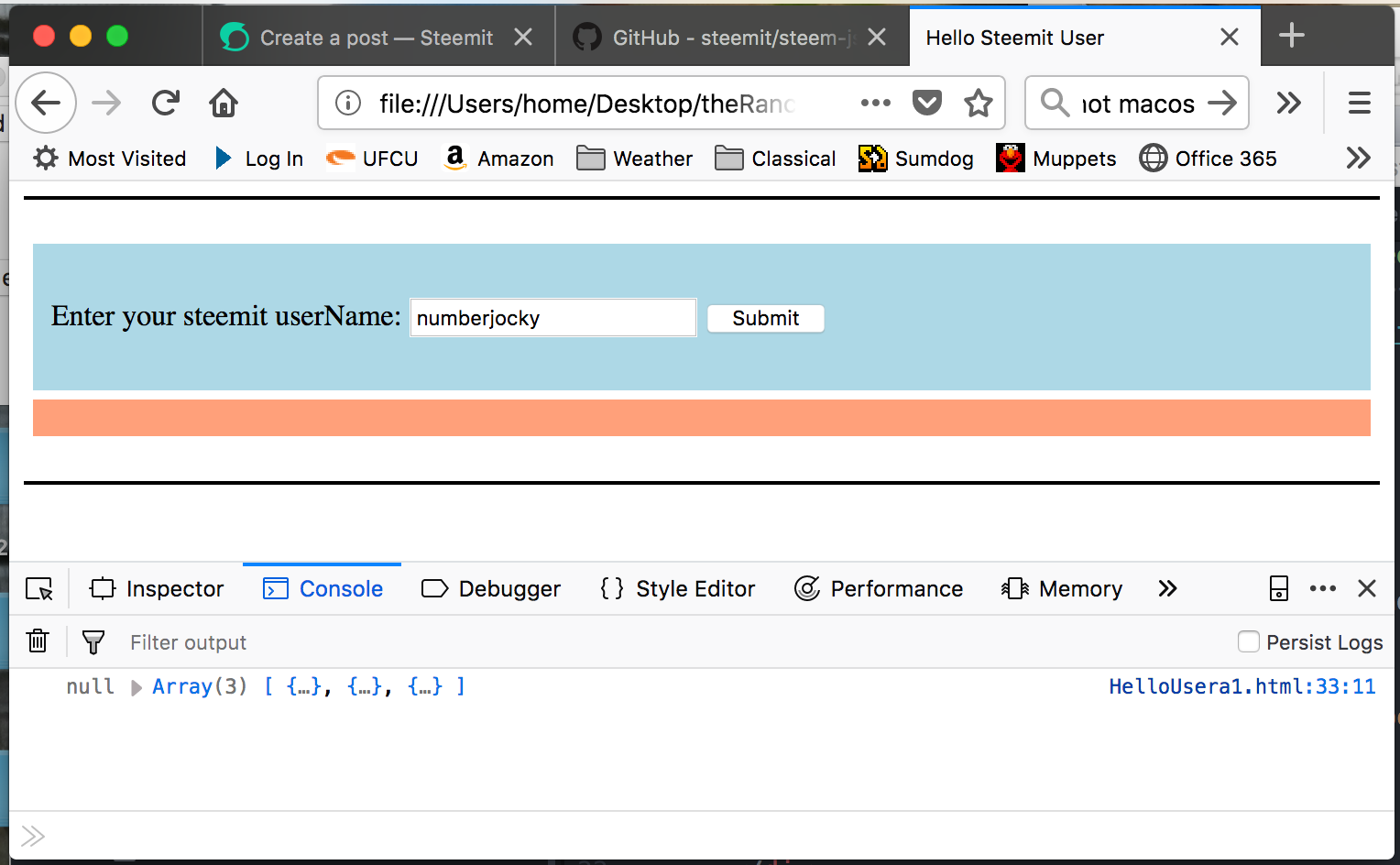Click the search box text
Screen dimensions: 1400x865
click(1138, 104)
